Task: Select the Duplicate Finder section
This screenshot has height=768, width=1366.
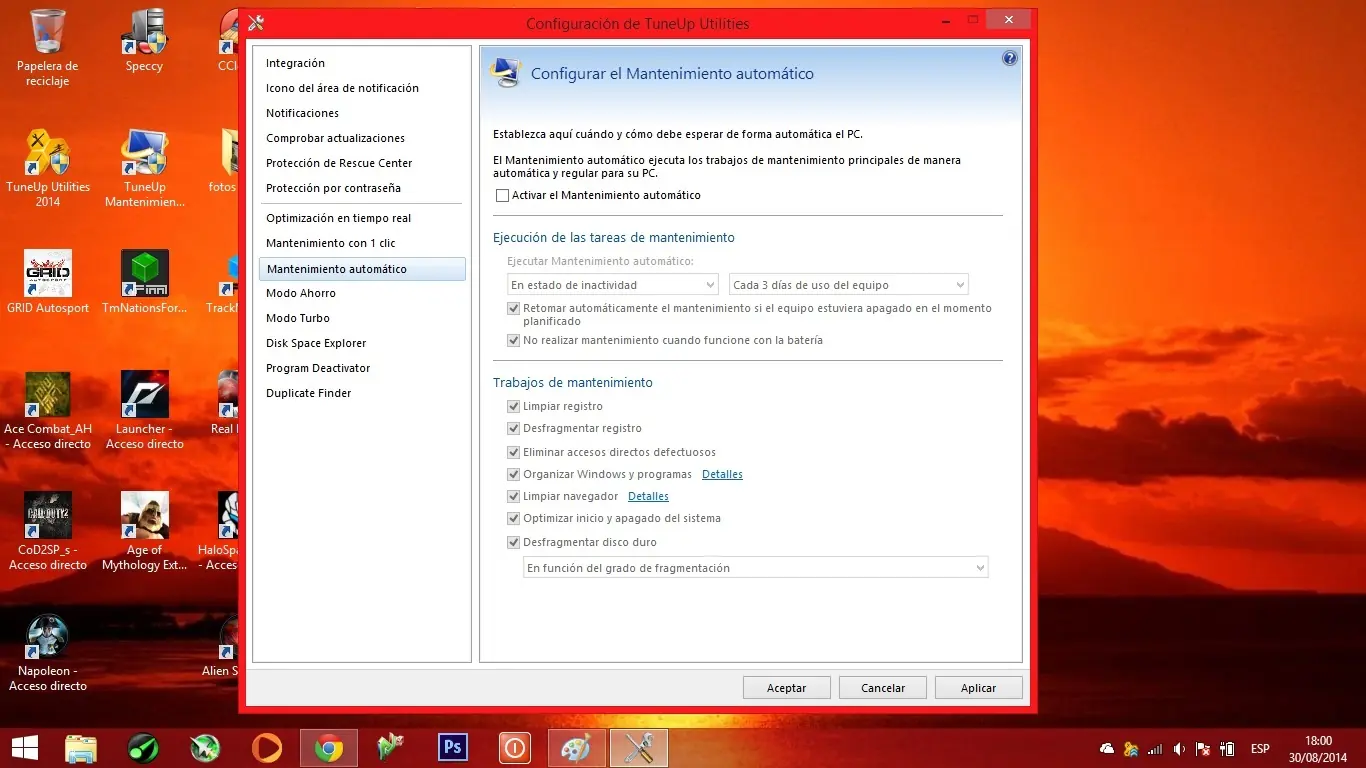Action: [308, 394]
